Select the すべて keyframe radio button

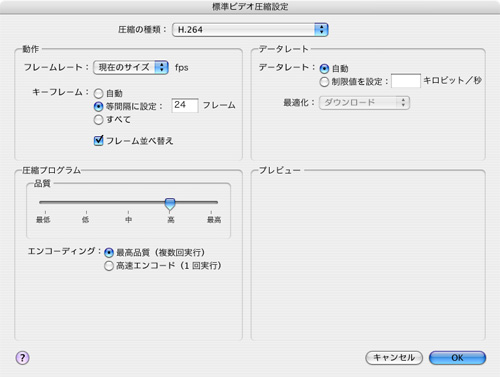pyautogui.click(x=98, y=120)
